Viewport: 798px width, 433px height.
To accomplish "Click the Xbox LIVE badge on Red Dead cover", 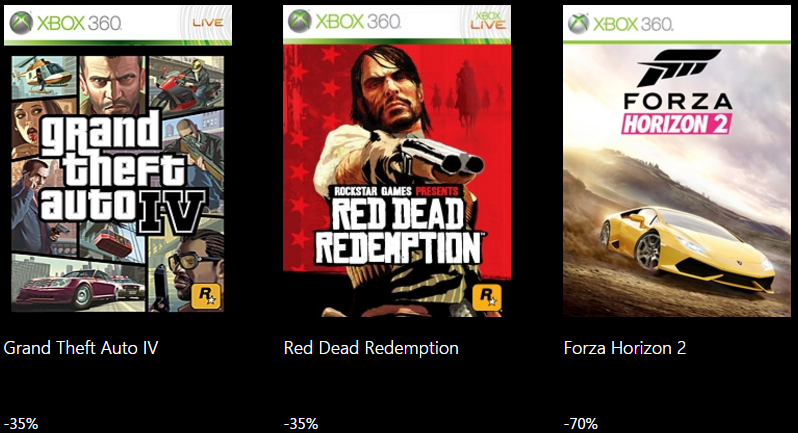I will tap(488, 20).
